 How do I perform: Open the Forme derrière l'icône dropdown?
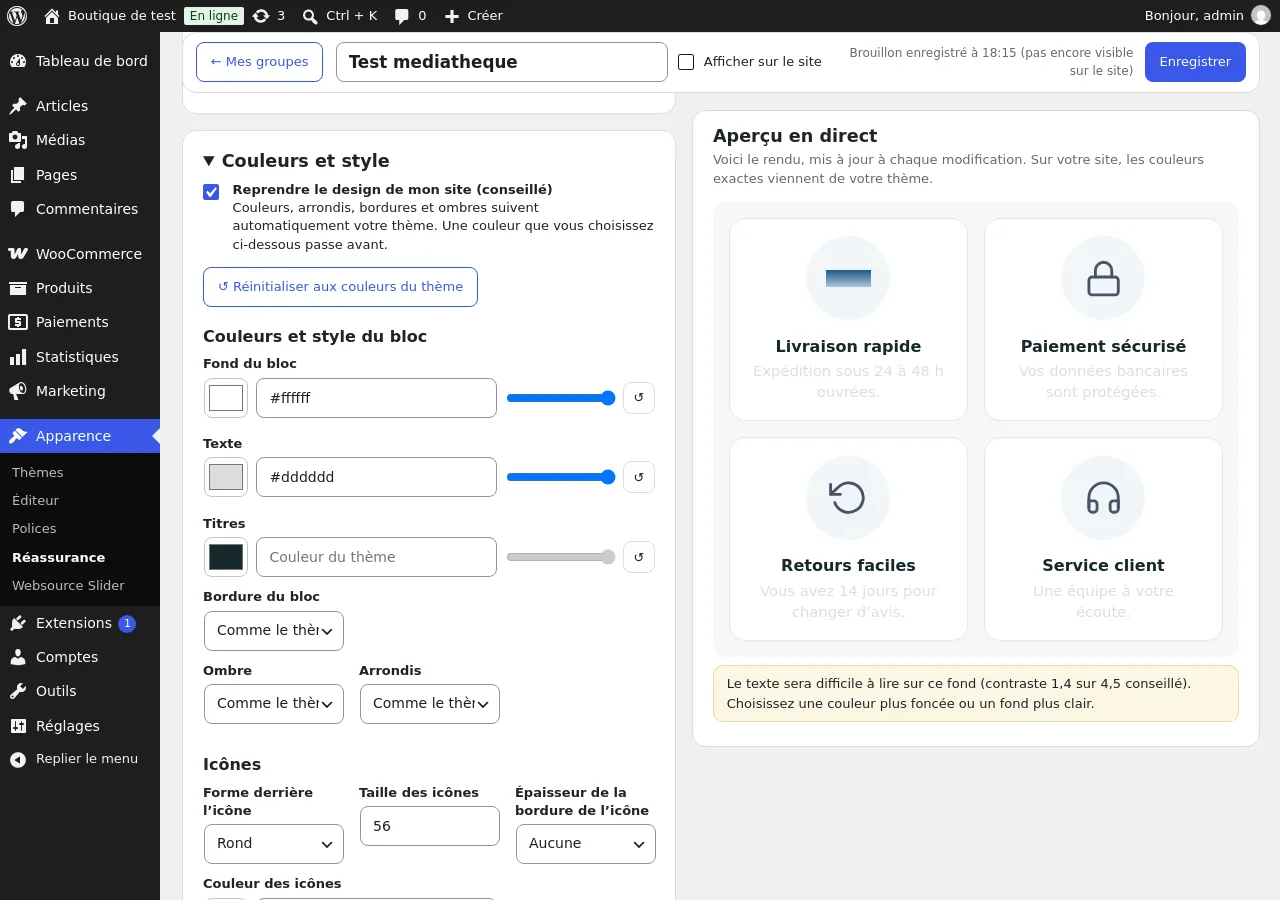[x=274, y=844]
